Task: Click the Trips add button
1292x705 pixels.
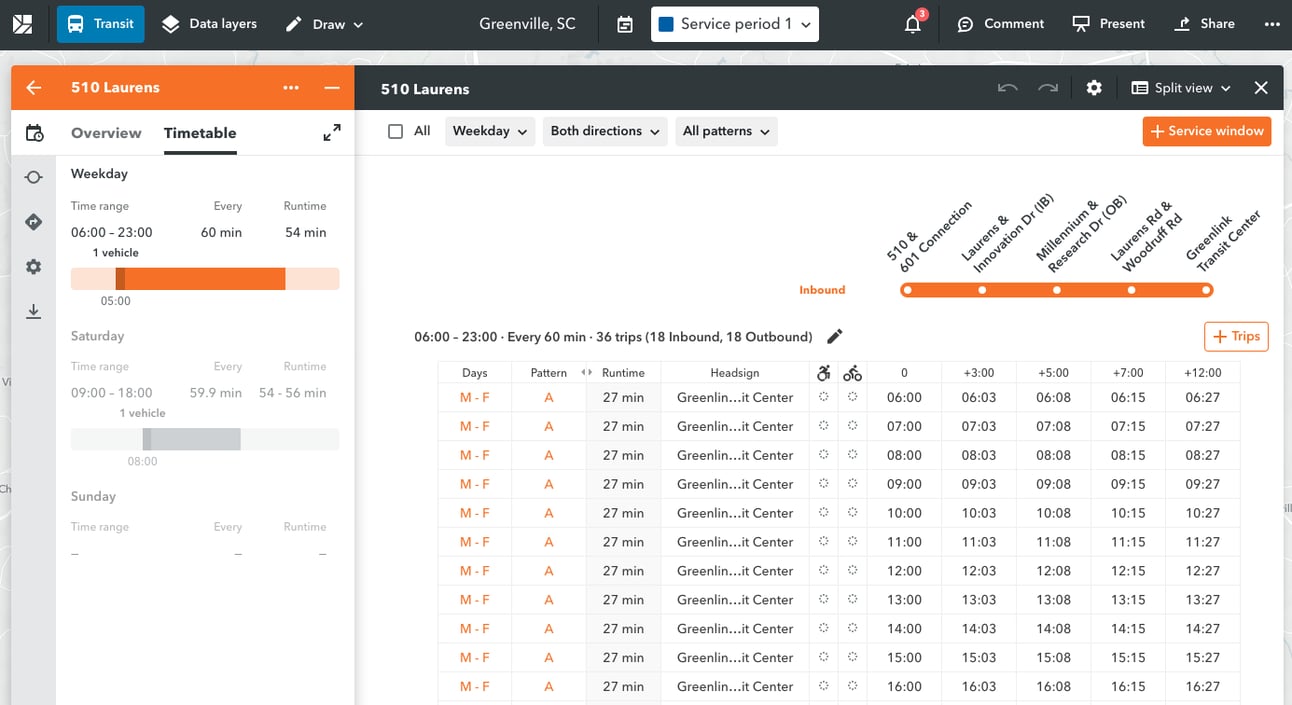Action: coord(1236,337)
